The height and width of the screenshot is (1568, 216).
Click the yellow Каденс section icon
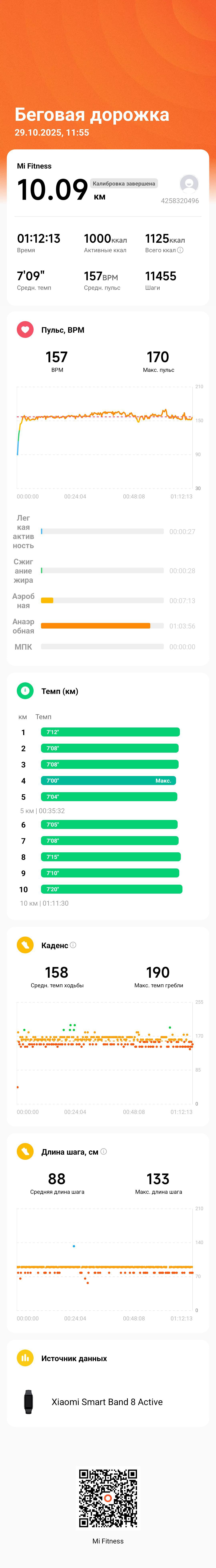tap(25, 945)
